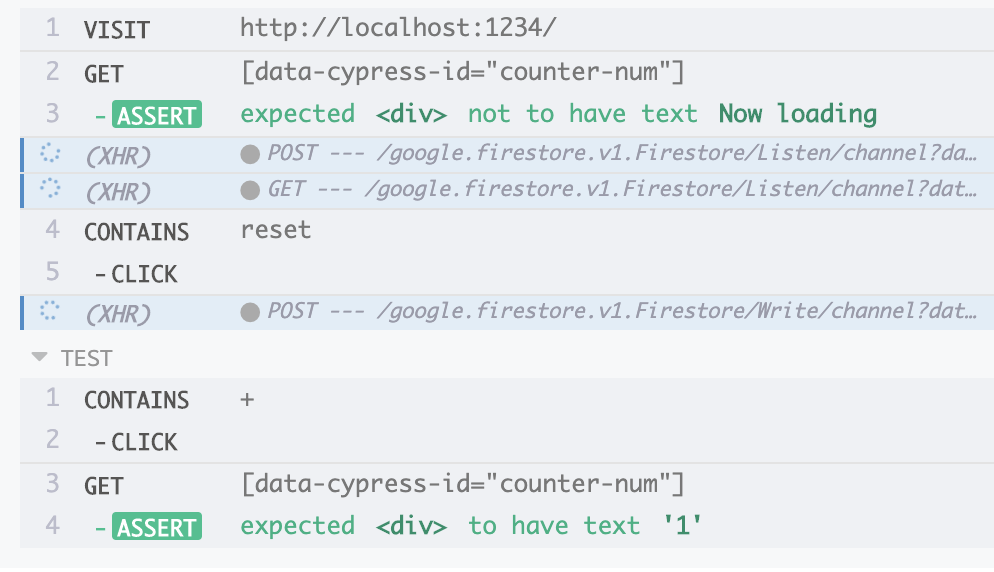Click the spinner icon of Listen POST XHR
This screenshot has width=994, height=572.
tap(49, 153)
